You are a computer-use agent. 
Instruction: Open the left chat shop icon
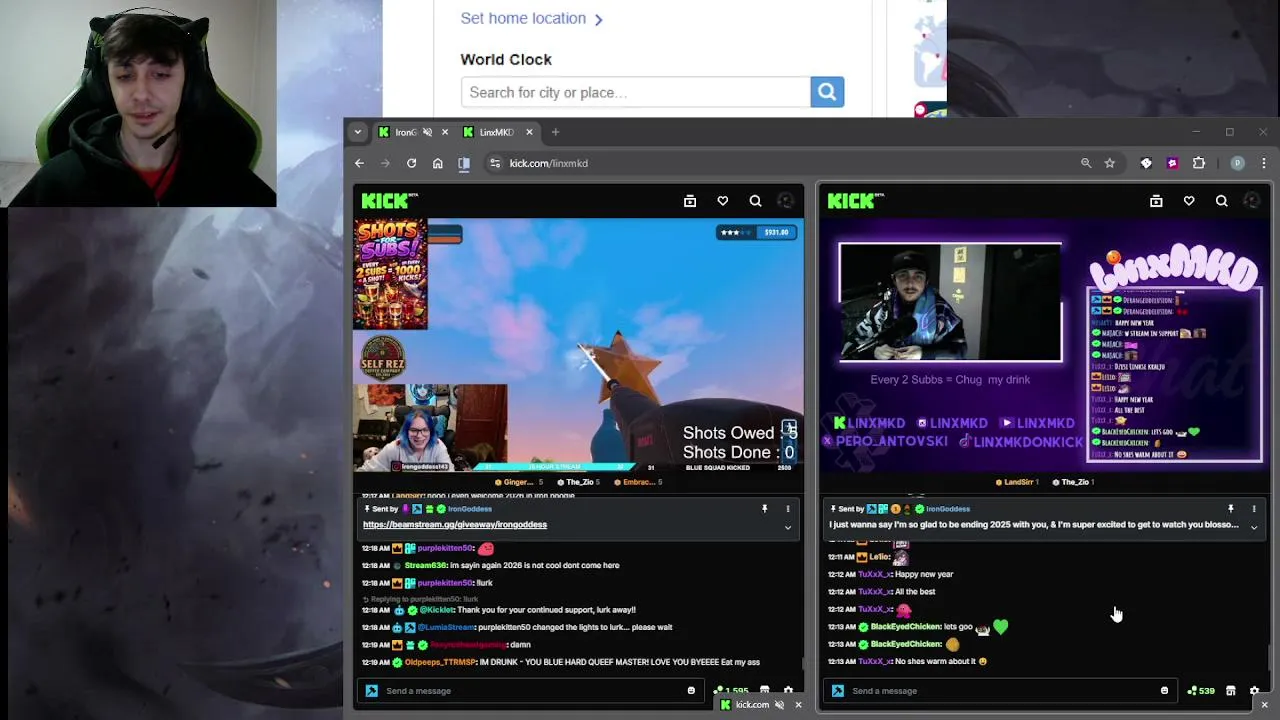[765, 691]
